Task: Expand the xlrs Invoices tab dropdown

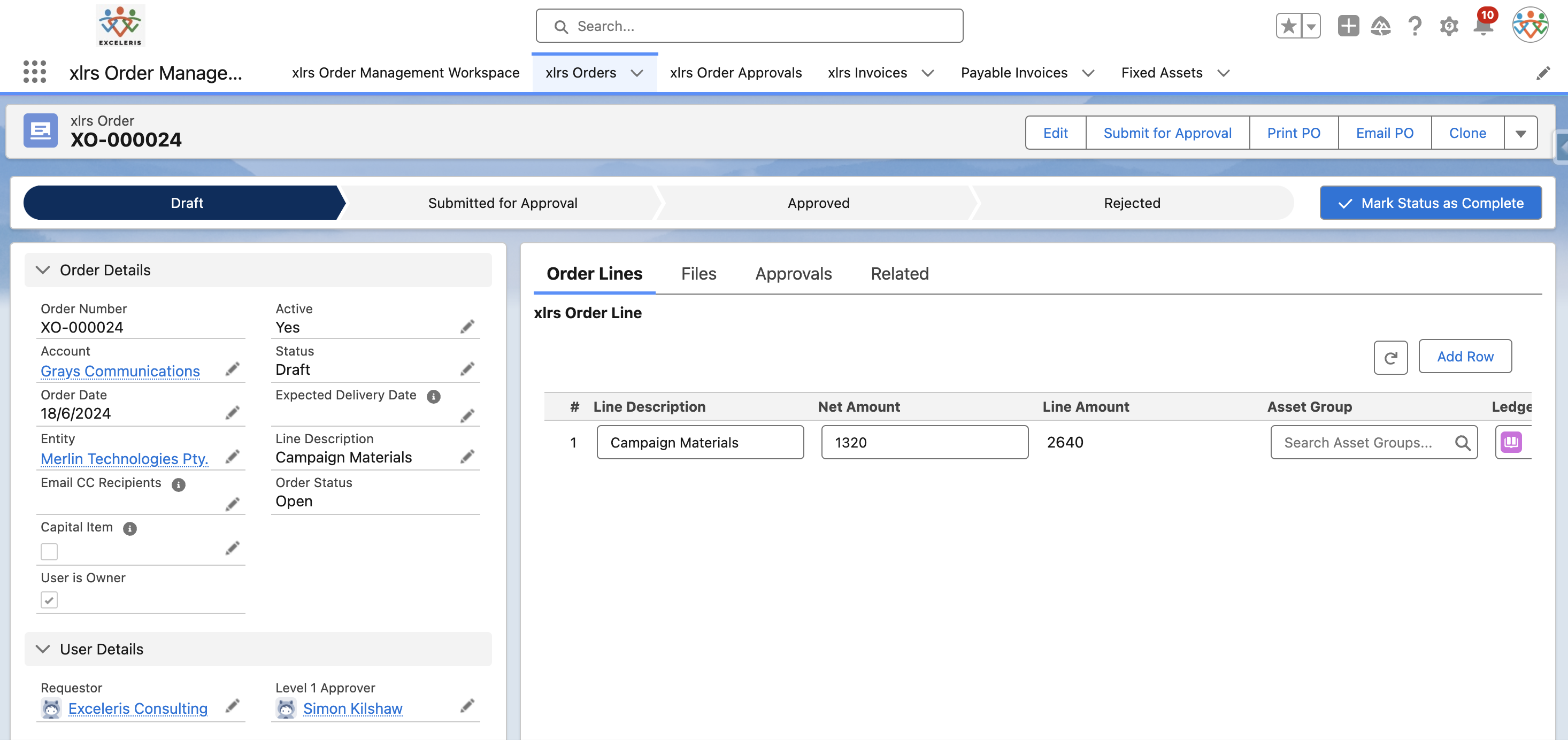Action: tap(928, 73)
